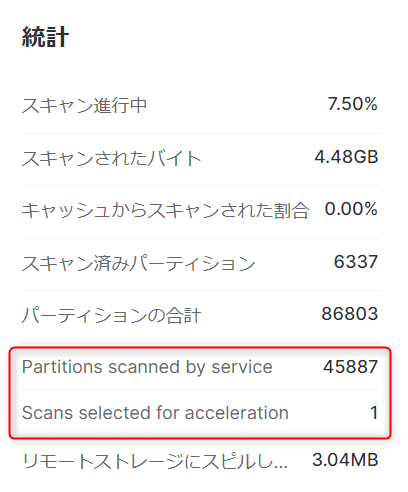
Task: Select the スキャン進行中 label
Action: coord(84,105)
